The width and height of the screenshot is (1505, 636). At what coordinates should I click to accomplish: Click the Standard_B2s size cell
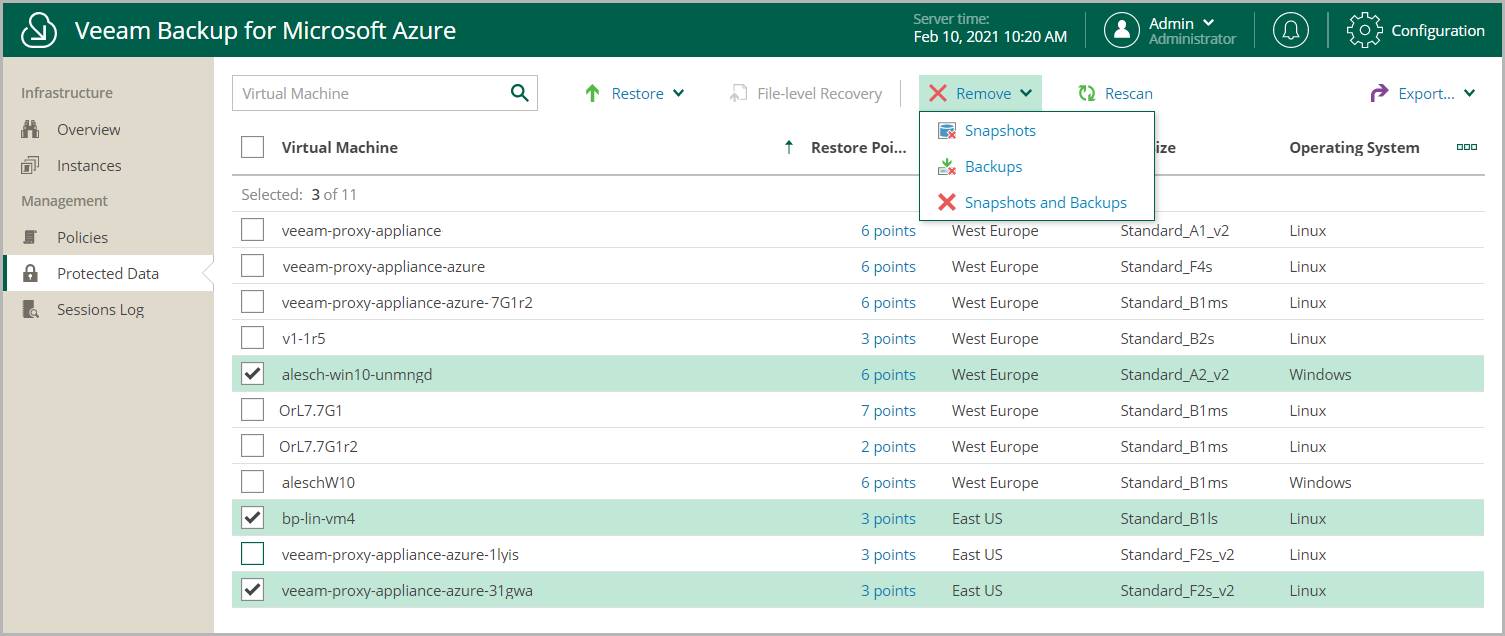click(1167, 338)
